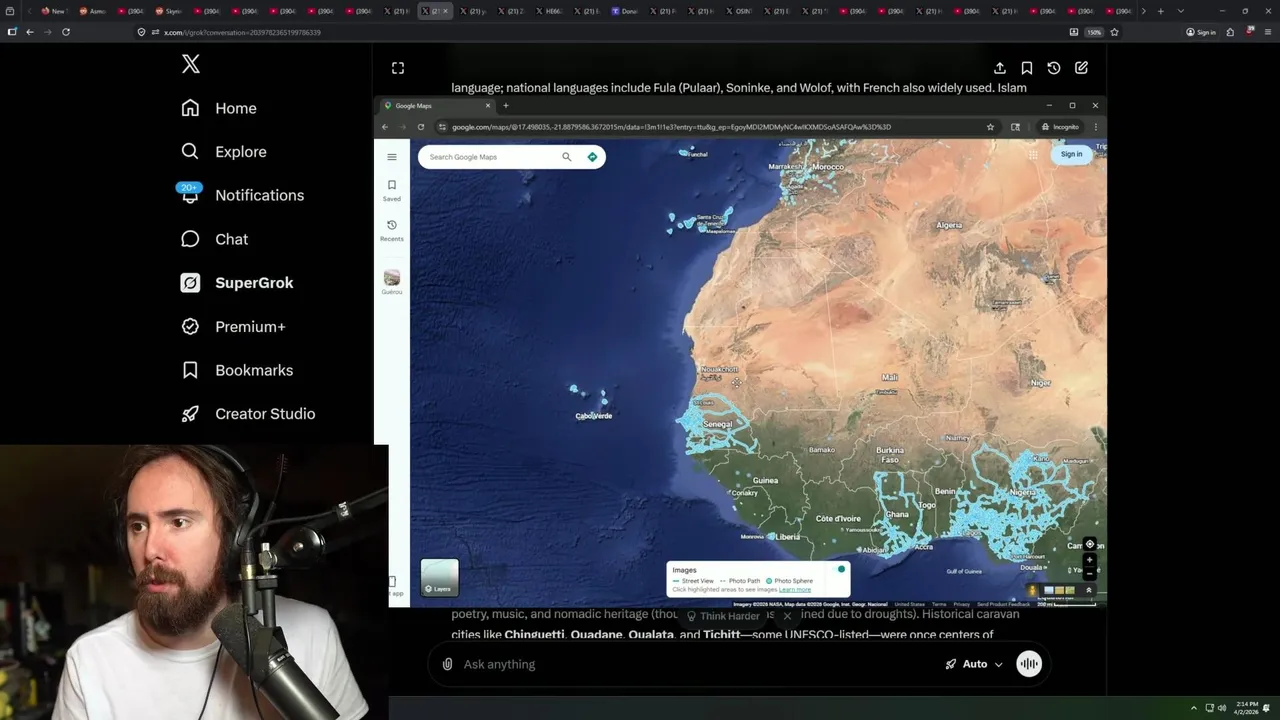Screen dimensions: 1280x720
Task: Zoom out on the map
Action: (x=1089, y=573)
